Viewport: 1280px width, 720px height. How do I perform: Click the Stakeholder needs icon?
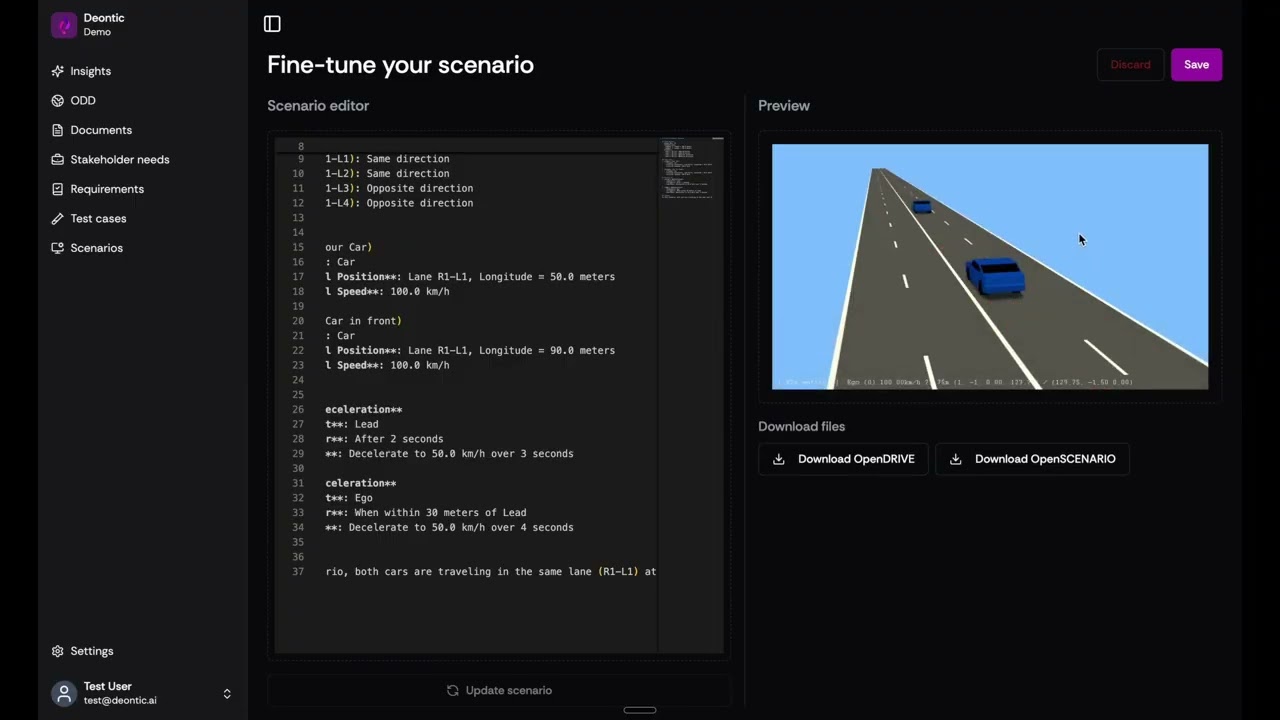[x=58, y=160]
